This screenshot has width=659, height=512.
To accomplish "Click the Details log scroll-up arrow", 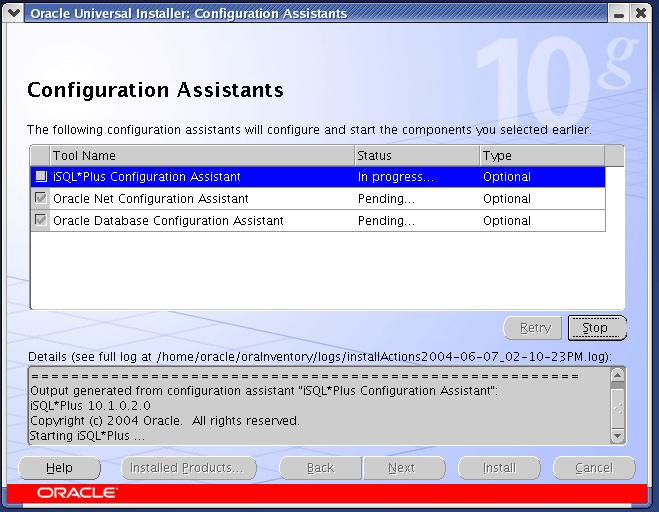I will point(617,376).
